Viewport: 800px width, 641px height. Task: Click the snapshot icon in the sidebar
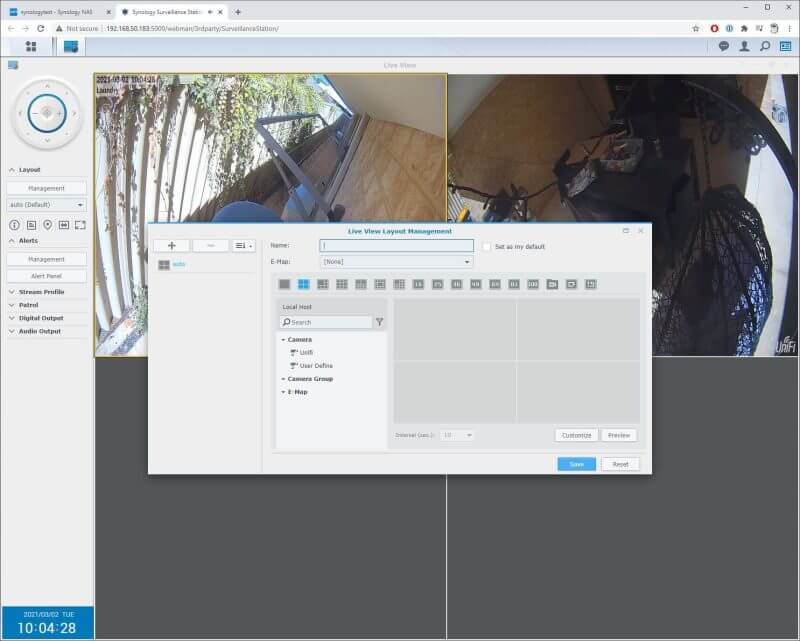point(31,225)
